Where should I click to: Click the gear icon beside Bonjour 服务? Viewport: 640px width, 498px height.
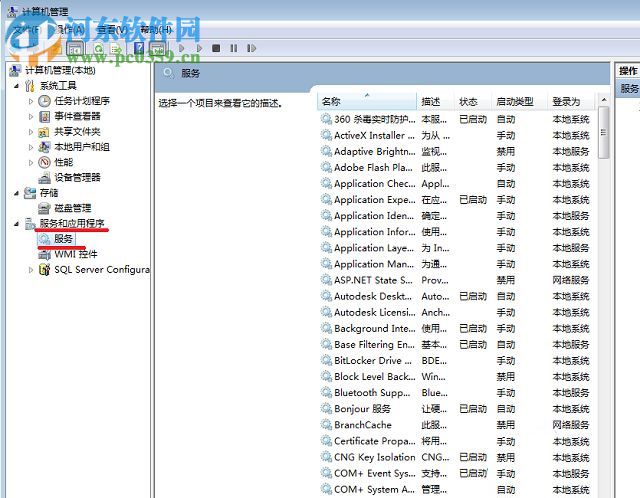[x=326, y=409]
